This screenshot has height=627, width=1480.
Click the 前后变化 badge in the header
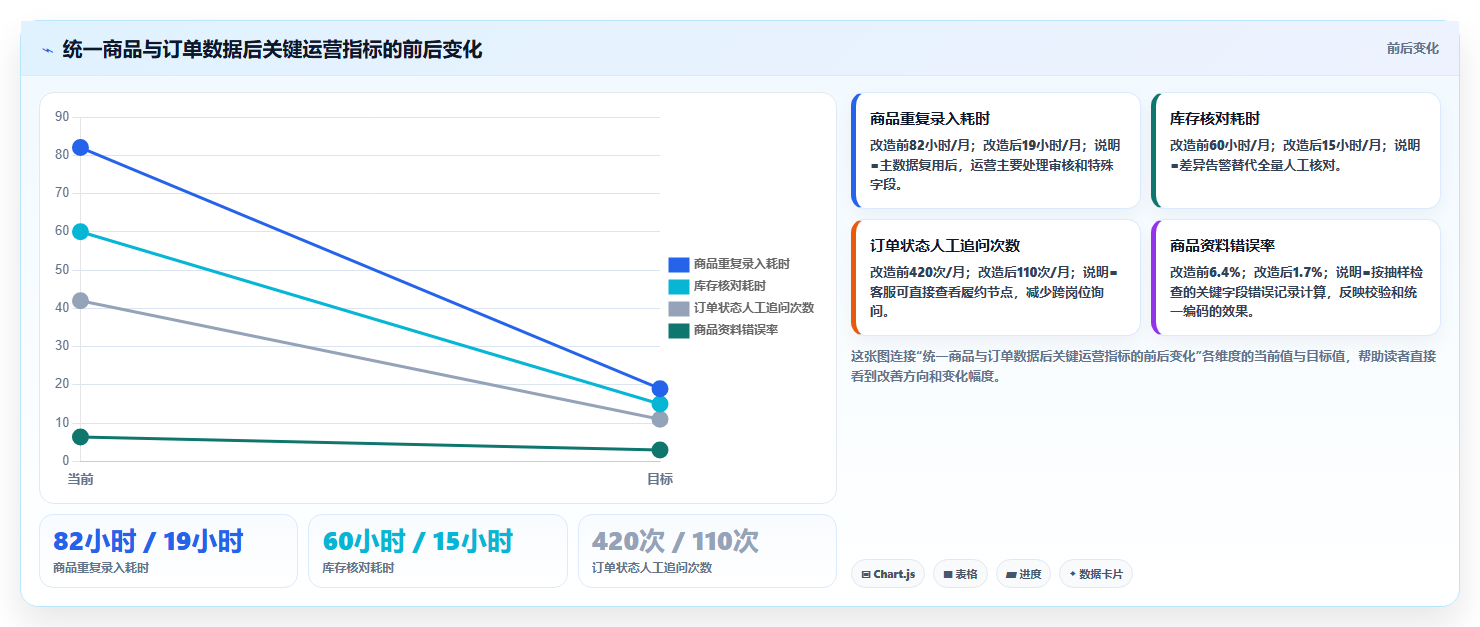point(1412,48)
